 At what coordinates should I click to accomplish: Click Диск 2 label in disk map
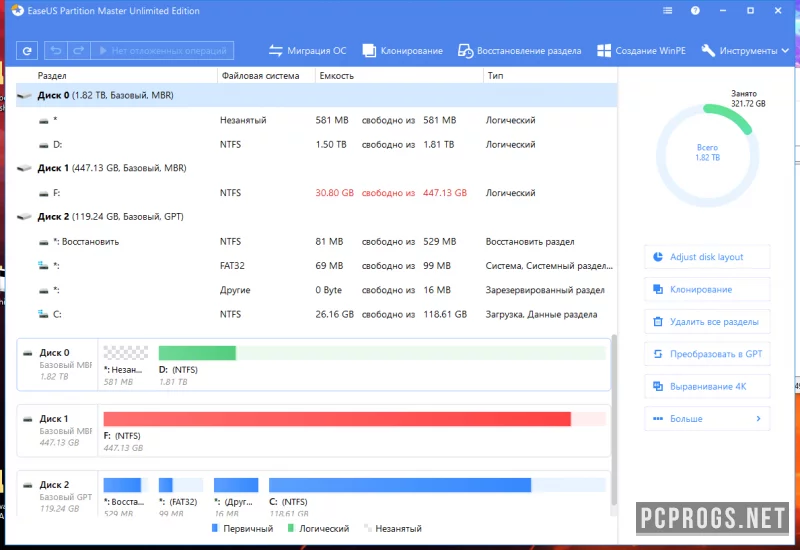[55, 485]
